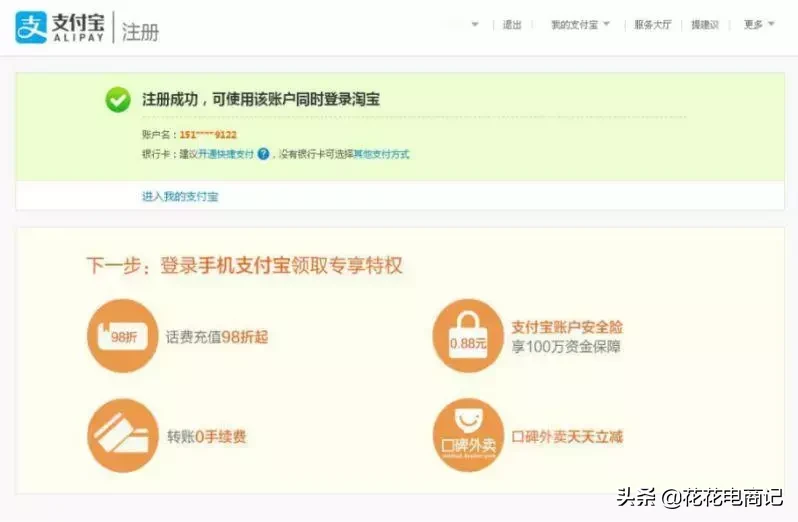
Task: Click the 口碑外卖 orange circle icon
Action: click(x=468, y=436)
